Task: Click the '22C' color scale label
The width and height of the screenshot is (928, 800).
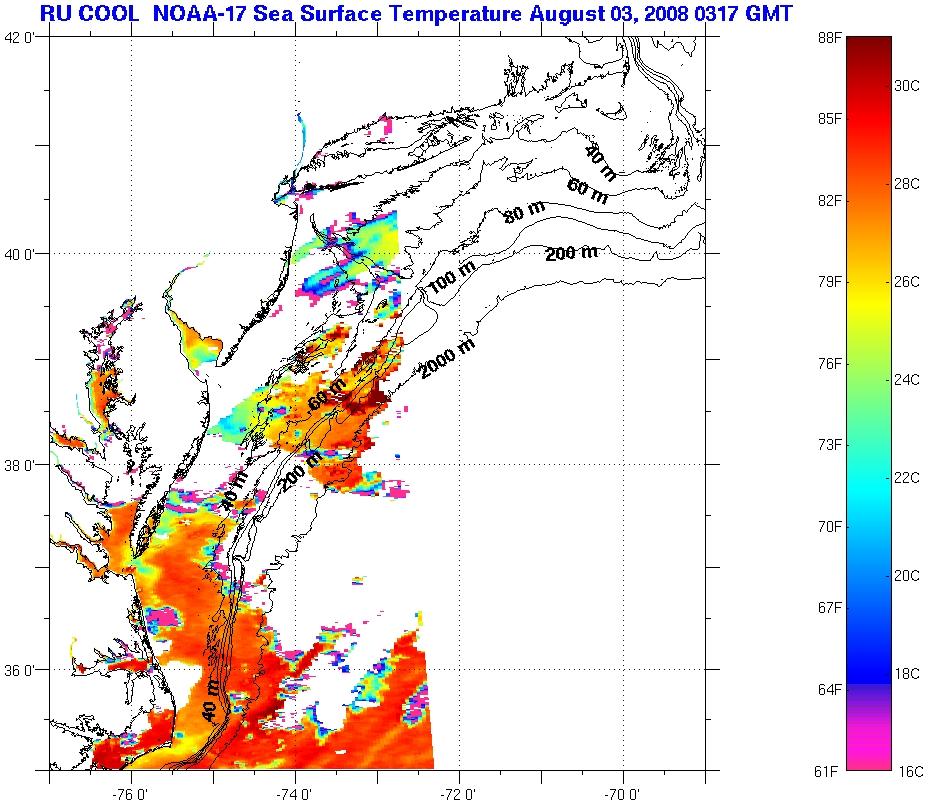Action: pos(907,478)
